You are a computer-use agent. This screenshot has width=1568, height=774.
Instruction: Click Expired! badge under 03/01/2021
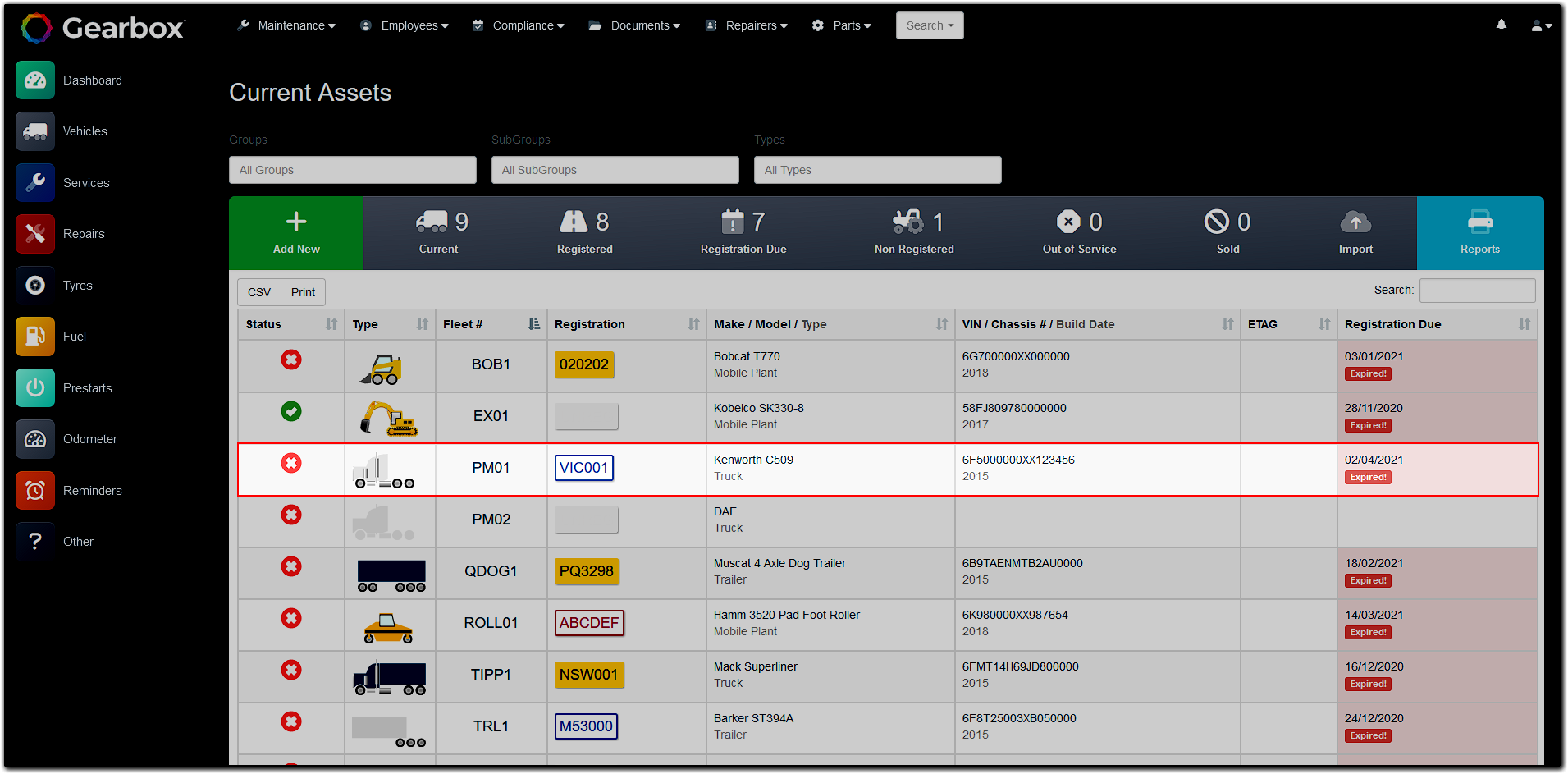click(1368, 373)
